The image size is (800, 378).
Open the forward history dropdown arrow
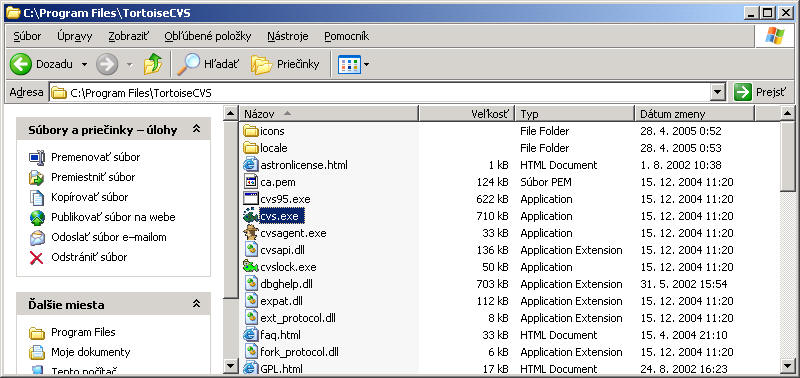[x=130, y=65]
